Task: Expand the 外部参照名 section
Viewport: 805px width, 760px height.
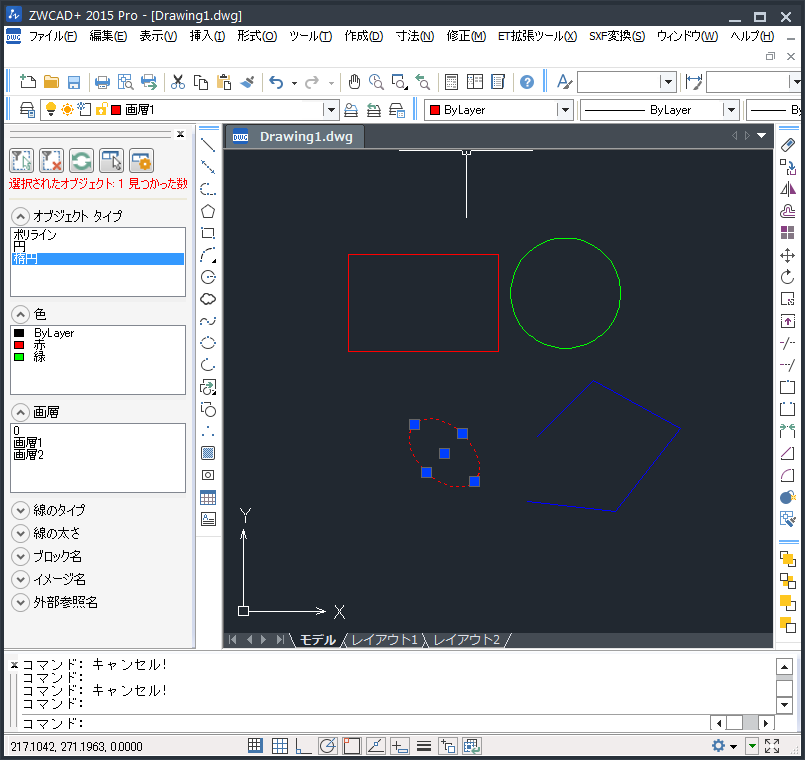Action: (20, 602)
